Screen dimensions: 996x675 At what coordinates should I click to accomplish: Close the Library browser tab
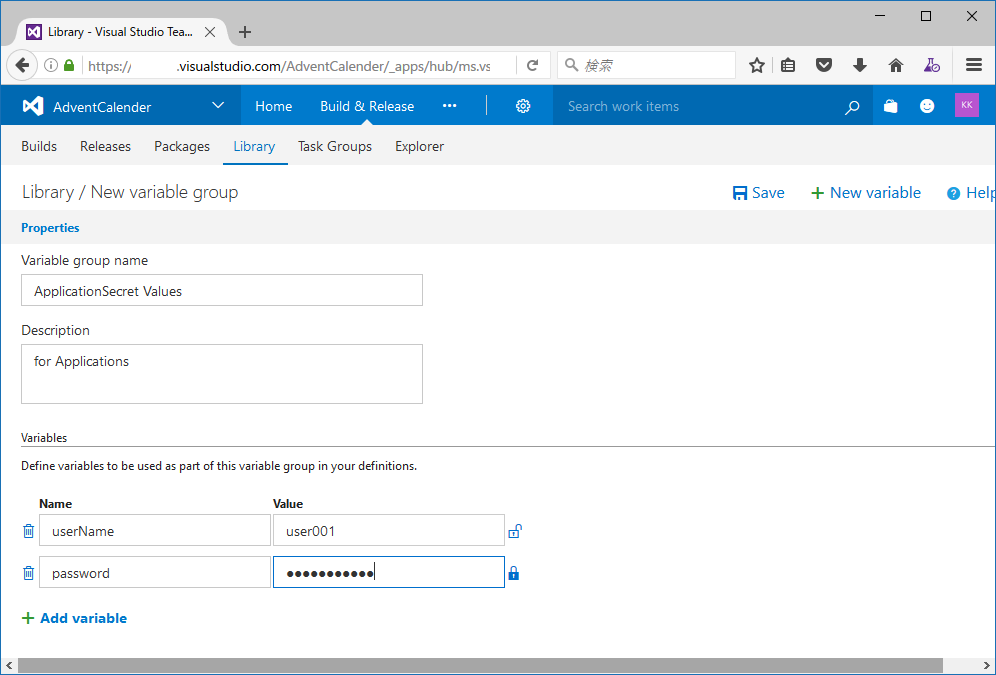point(210,32)
